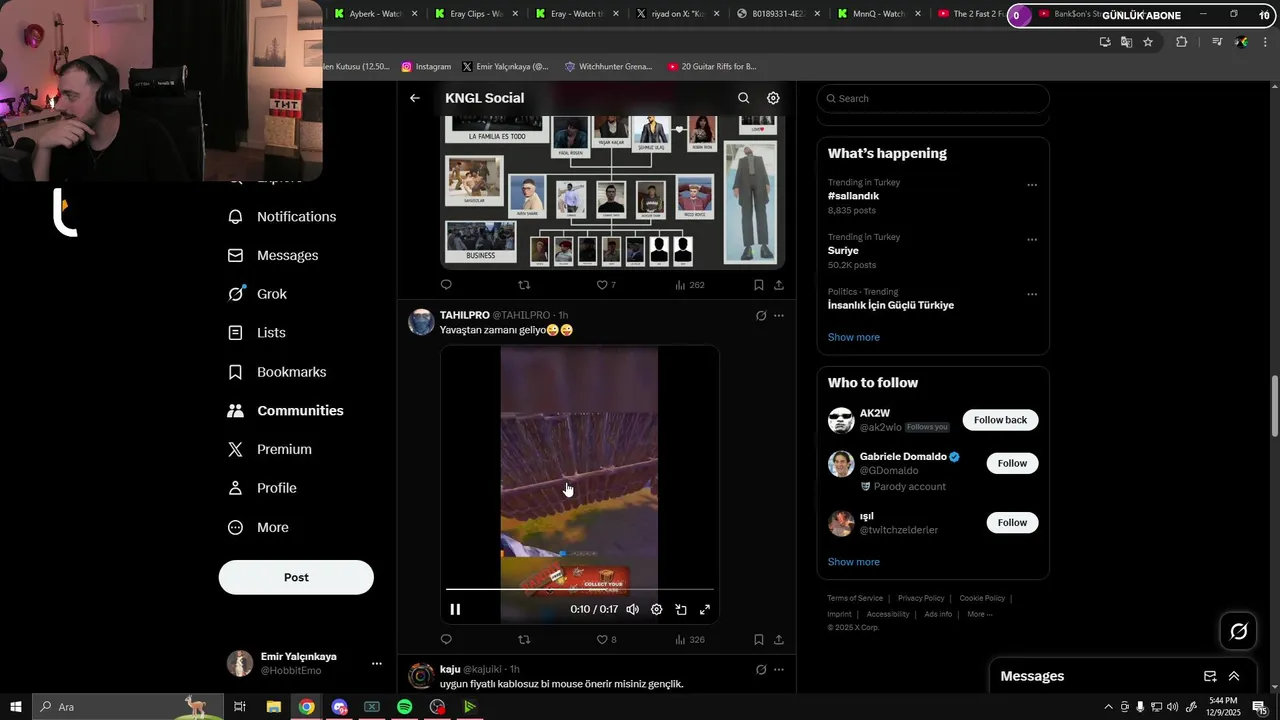Open more options for #sallandık trend
Screen dimensions: 1280x720
[1032, 185]
